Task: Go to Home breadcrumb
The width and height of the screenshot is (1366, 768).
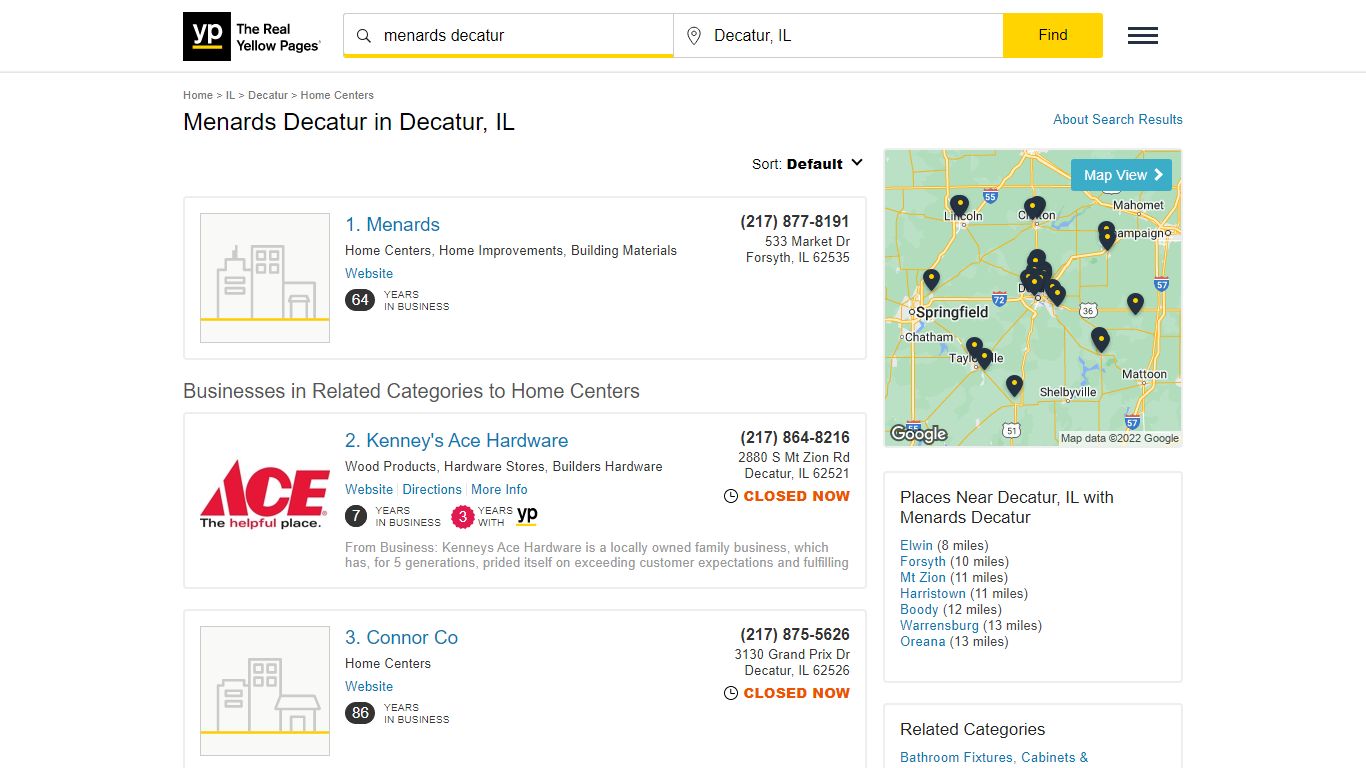Action: (198, 95)
